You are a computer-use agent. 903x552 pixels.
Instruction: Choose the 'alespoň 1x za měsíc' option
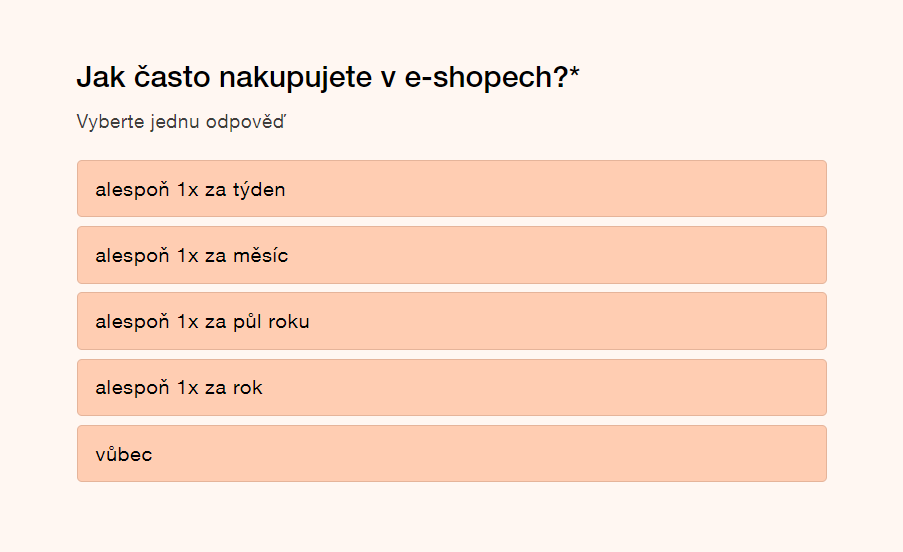pos(451,255)
